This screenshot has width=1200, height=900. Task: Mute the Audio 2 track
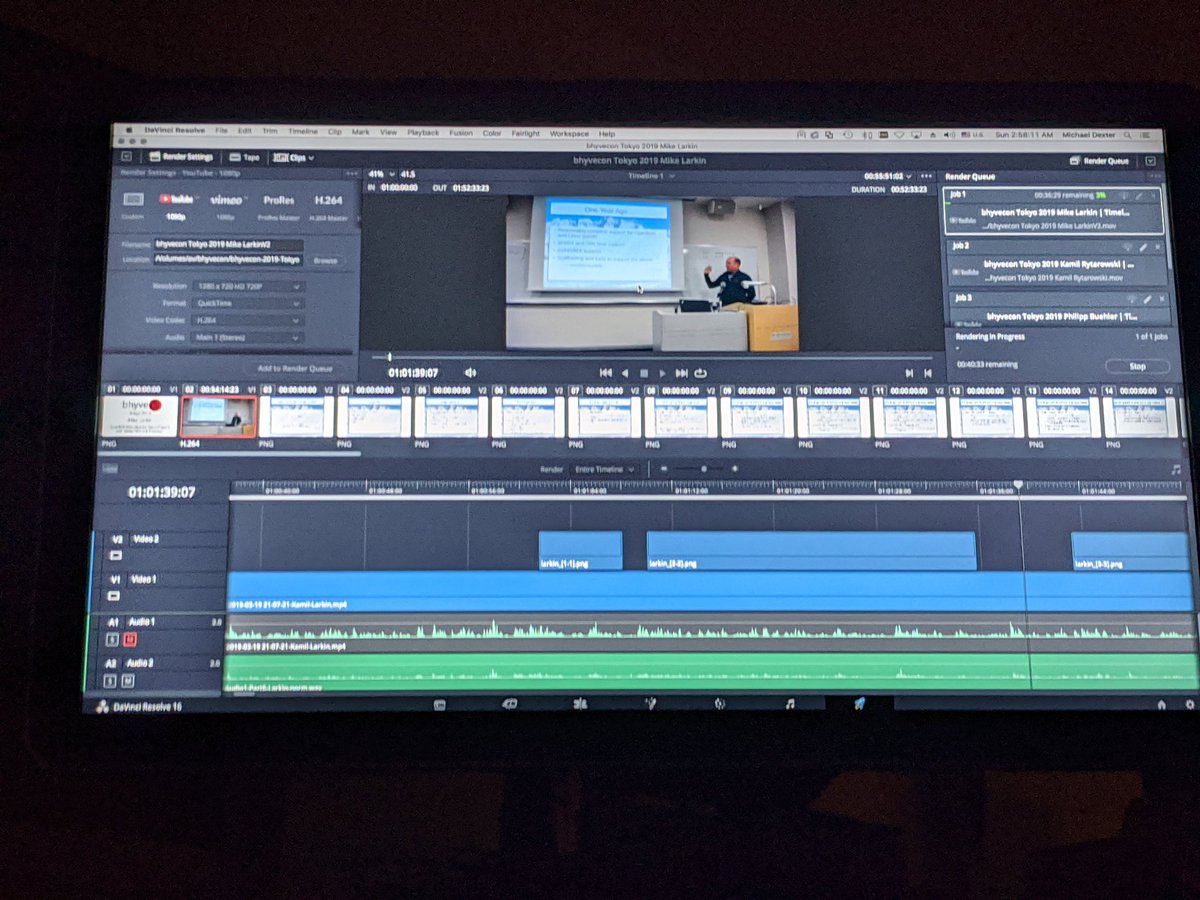128,680
